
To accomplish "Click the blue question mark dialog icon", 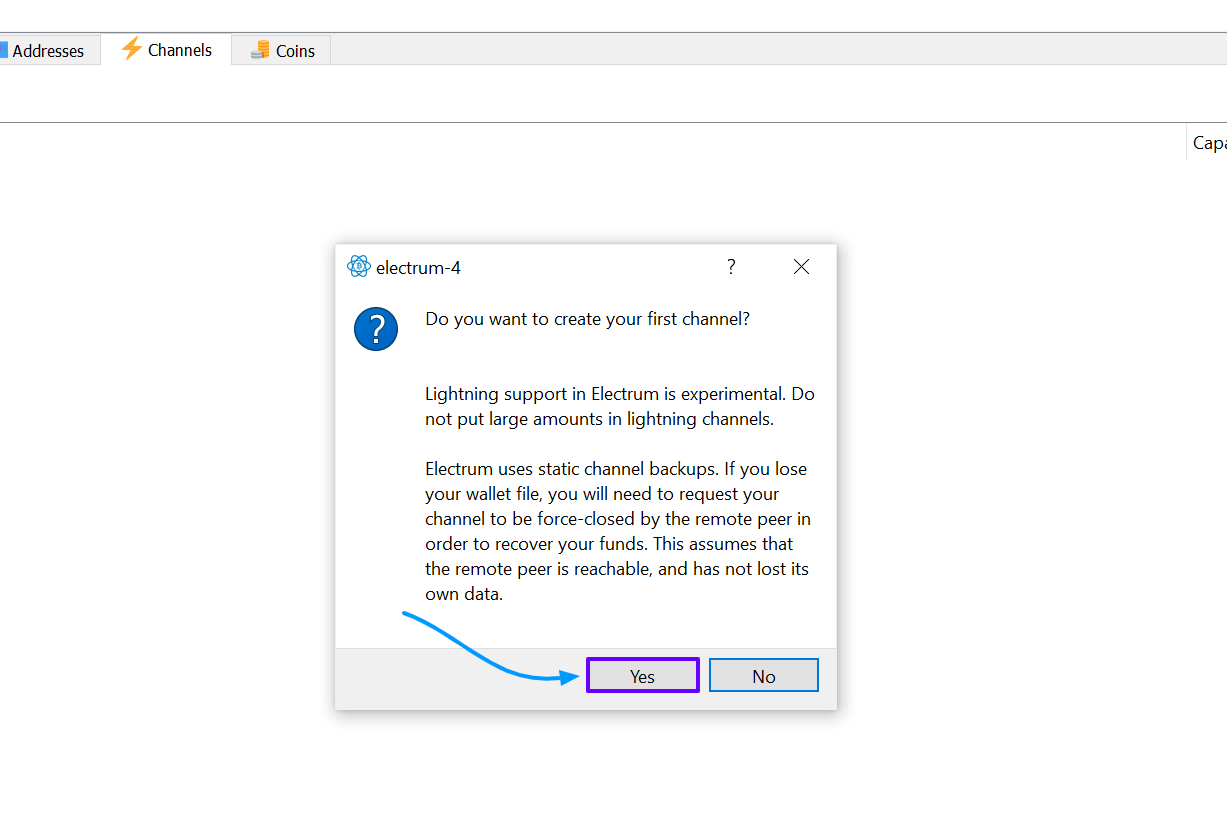I will 376,328.
